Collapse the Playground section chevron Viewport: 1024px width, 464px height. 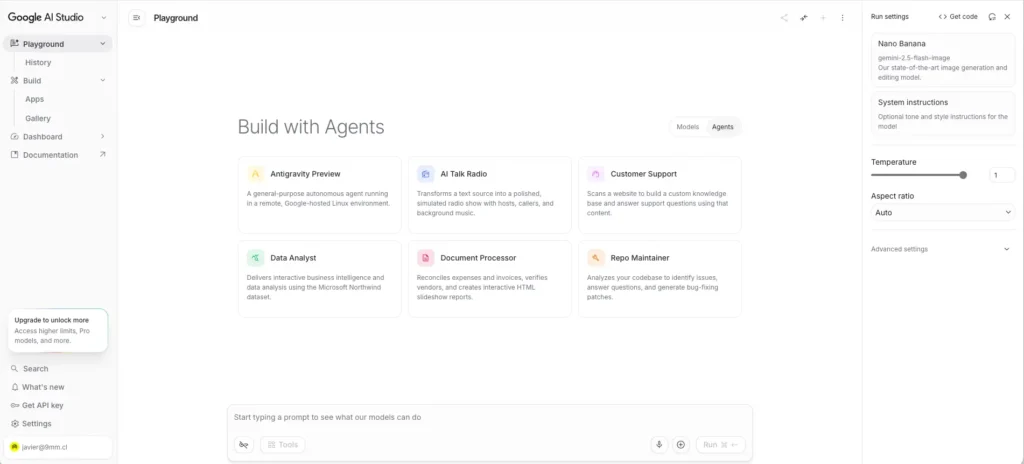pos(103,44)
